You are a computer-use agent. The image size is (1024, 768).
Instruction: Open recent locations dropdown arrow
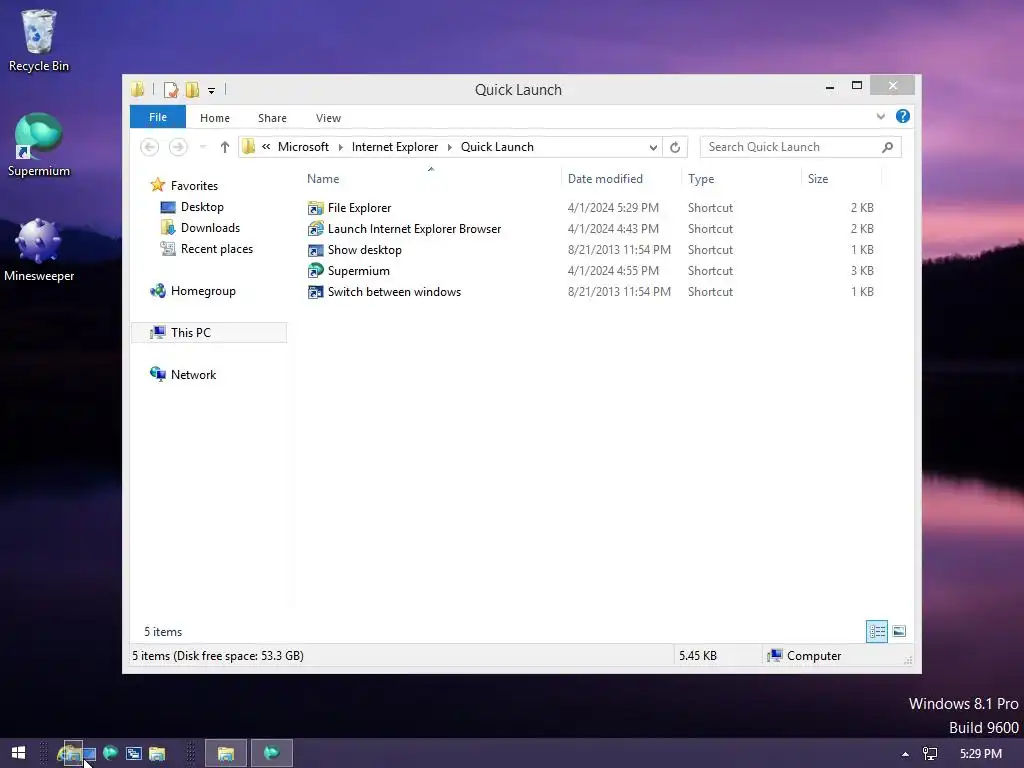(x=203, y=147)
